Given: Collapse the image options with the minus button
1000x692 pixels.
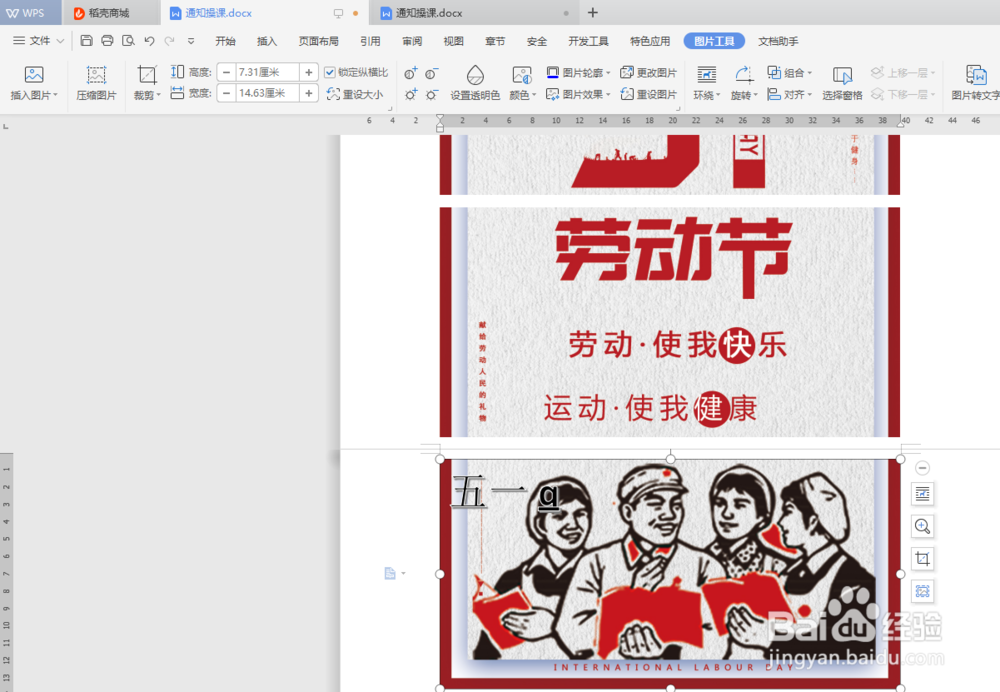Looking at the screenshot, I should pyautogui.click(x=922, y=467).
